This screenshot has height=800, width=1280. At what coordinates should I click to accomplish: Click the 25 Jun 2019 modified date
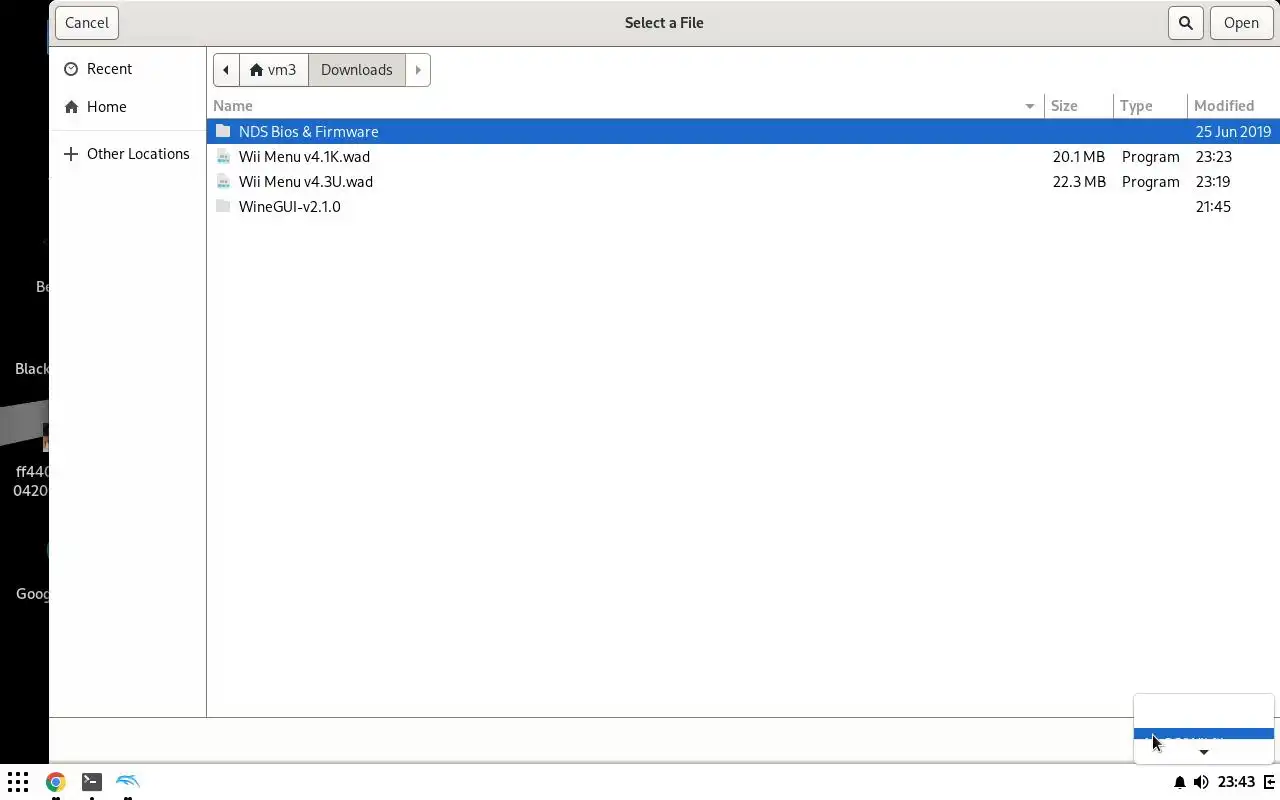[x=1233, y=132]
